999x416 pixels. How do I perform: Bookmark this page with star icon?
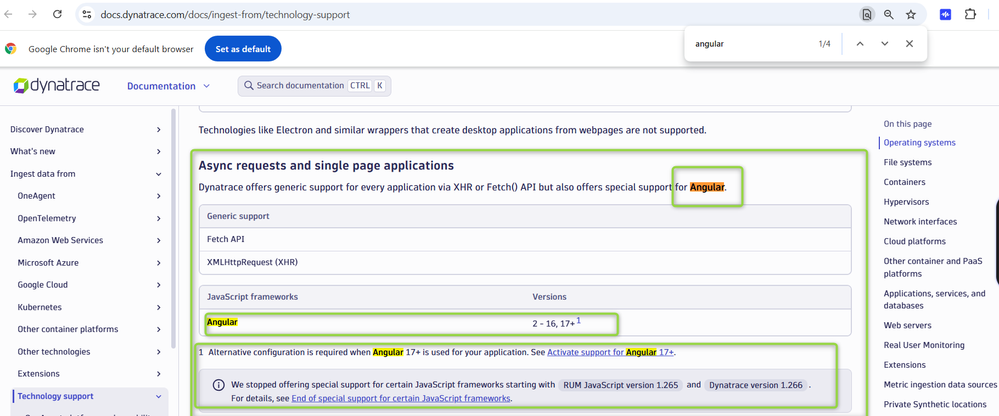tap(911, 15)
